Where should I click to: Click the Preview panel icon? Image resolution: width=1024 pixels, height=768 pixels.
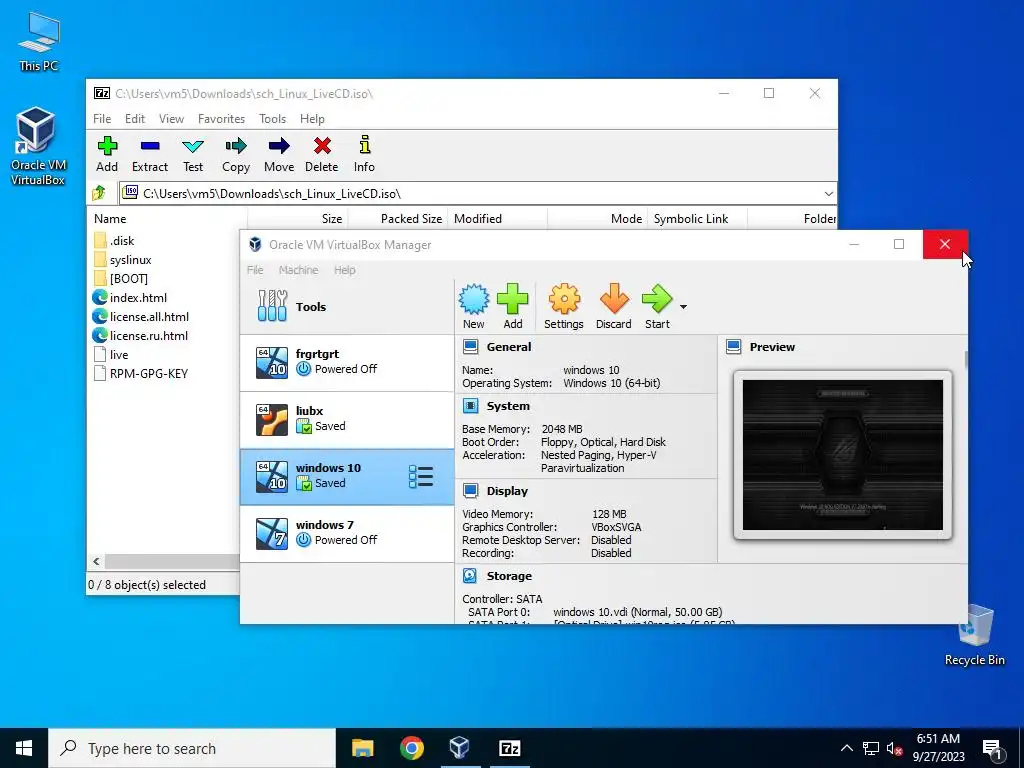click(733, 347)
